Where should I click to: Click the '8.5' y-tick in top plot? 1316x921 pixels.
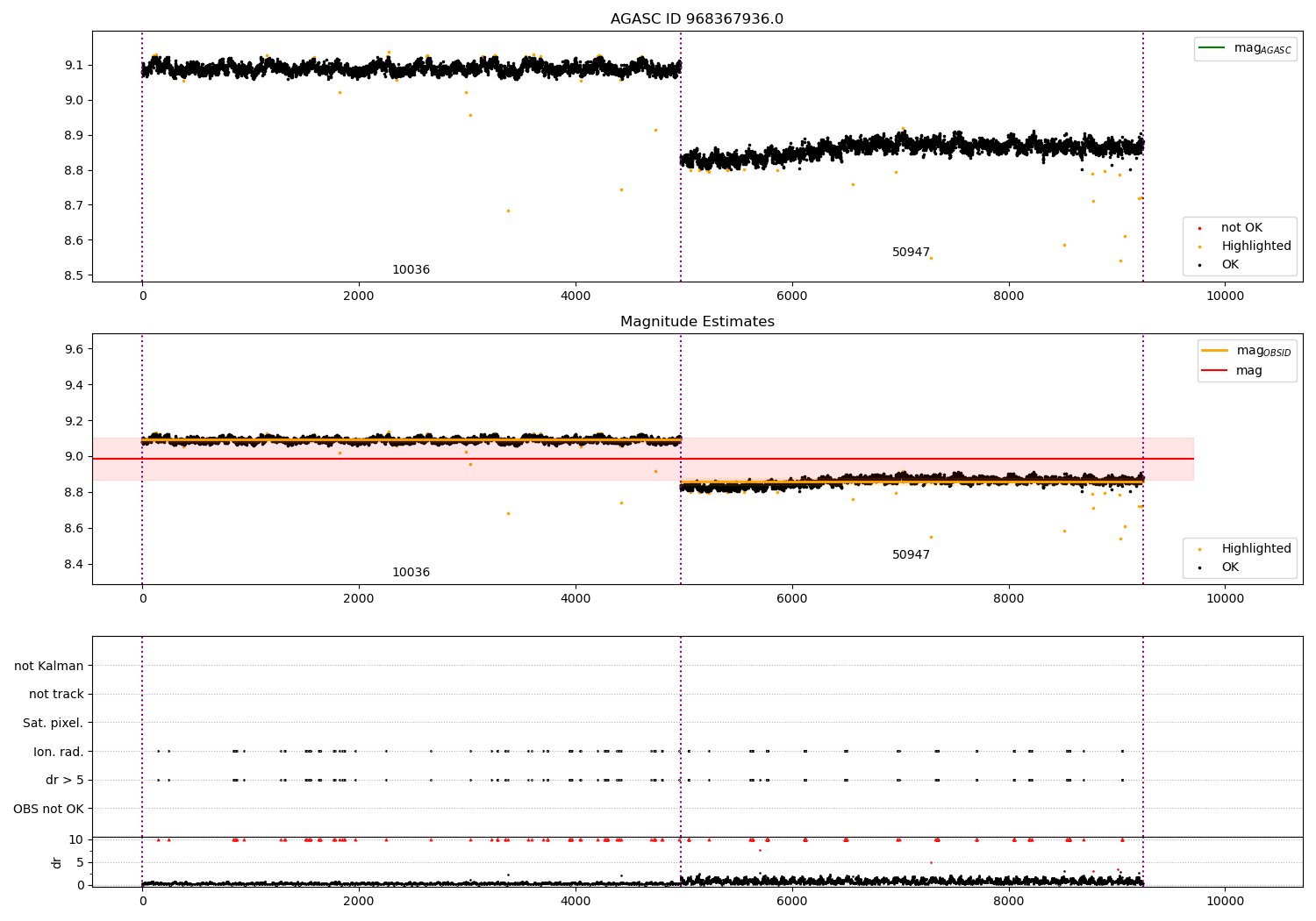74,276
